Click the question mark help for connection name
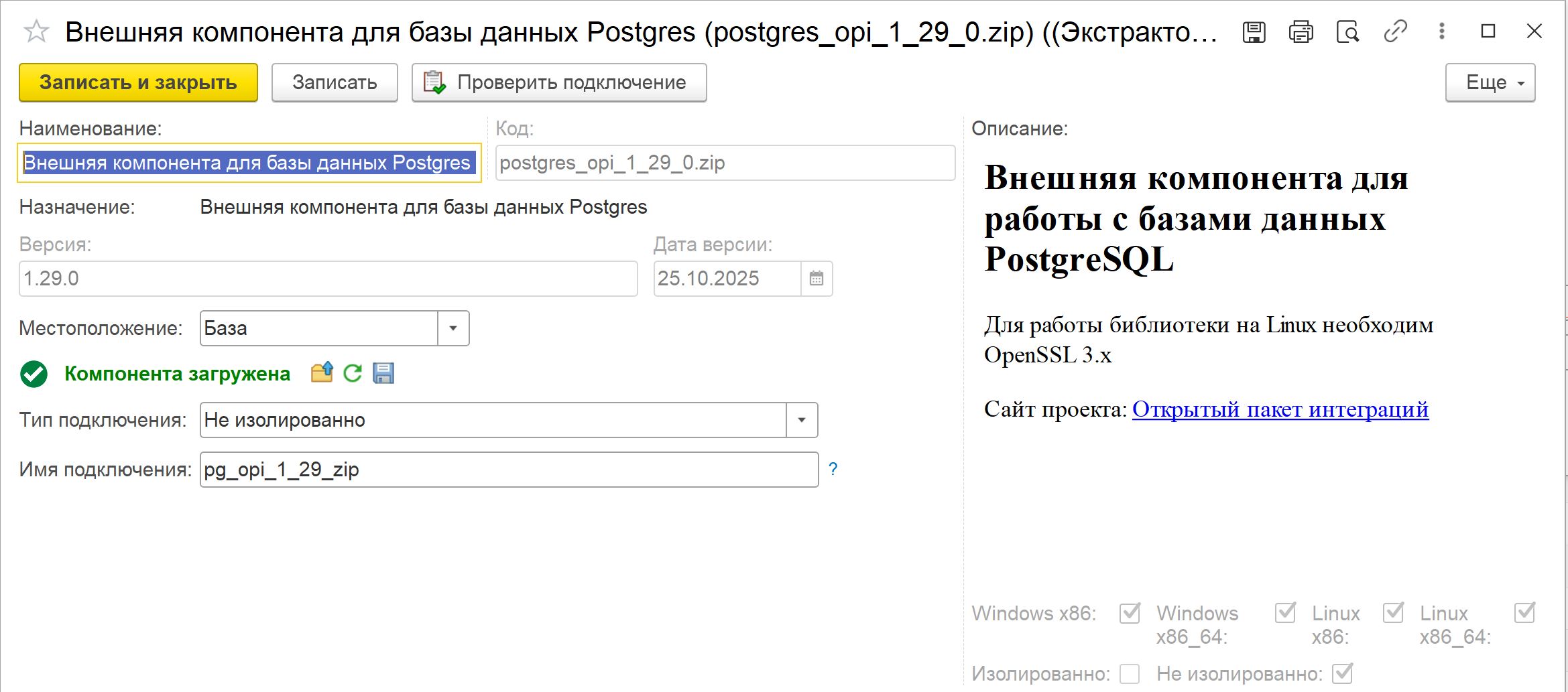Image resolution: width=1568 pixels, height=692 pixels. coord(833,469)
